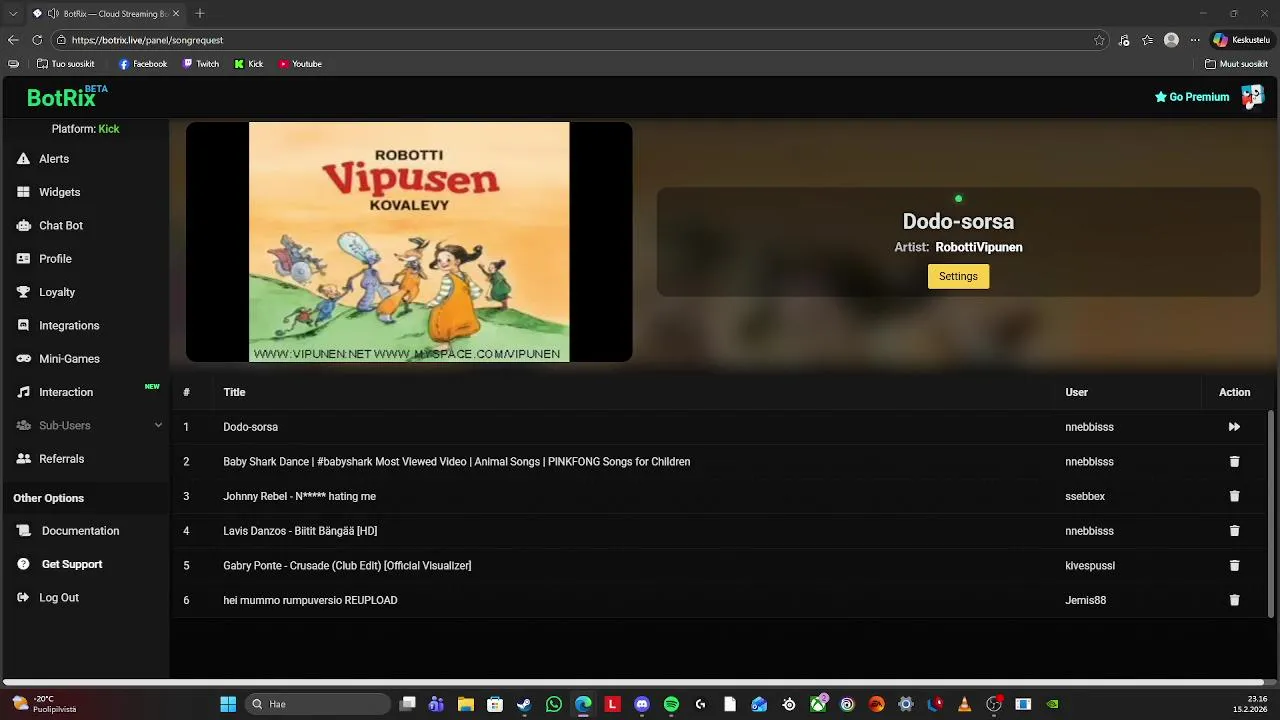The height and width of the screenshot is (720, 1280).
Task: Go back in the browser
Action: point(13,40)
